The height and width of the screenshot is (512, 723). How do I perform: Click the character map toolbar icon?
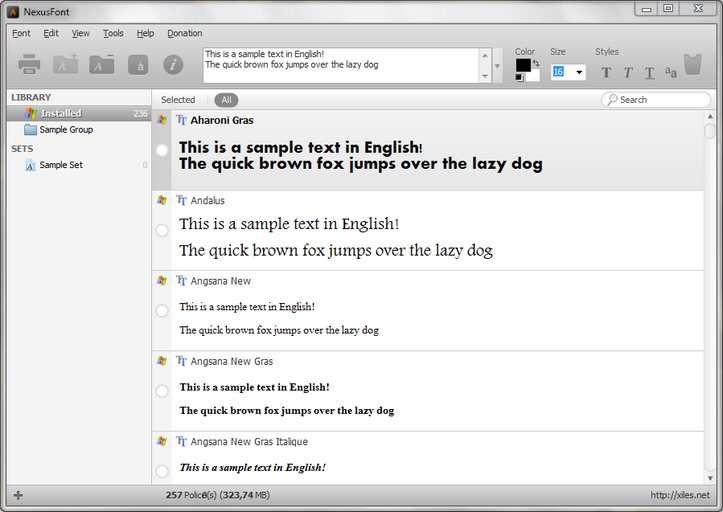point(138,65)
